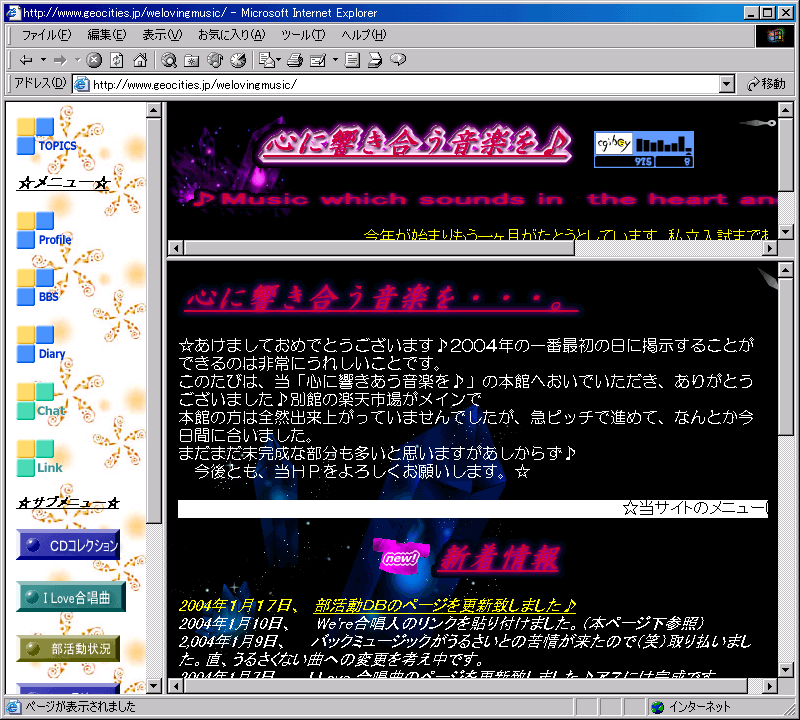The image size is (800, 720).
Task: Click the Internet zone globe icon
Action: pos(658,707)
